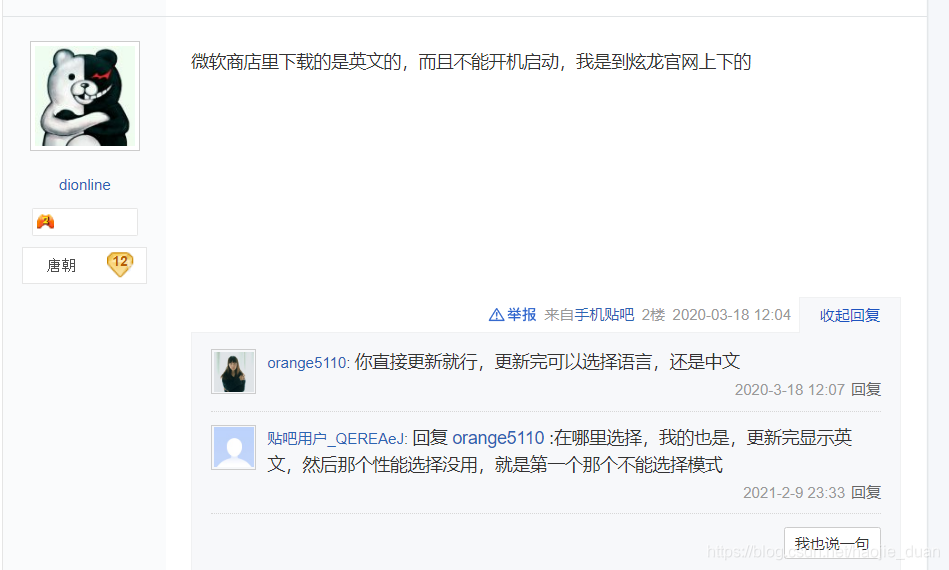Click orange5110 mention in second reply

pyautogui.click(x=498, y=437)
